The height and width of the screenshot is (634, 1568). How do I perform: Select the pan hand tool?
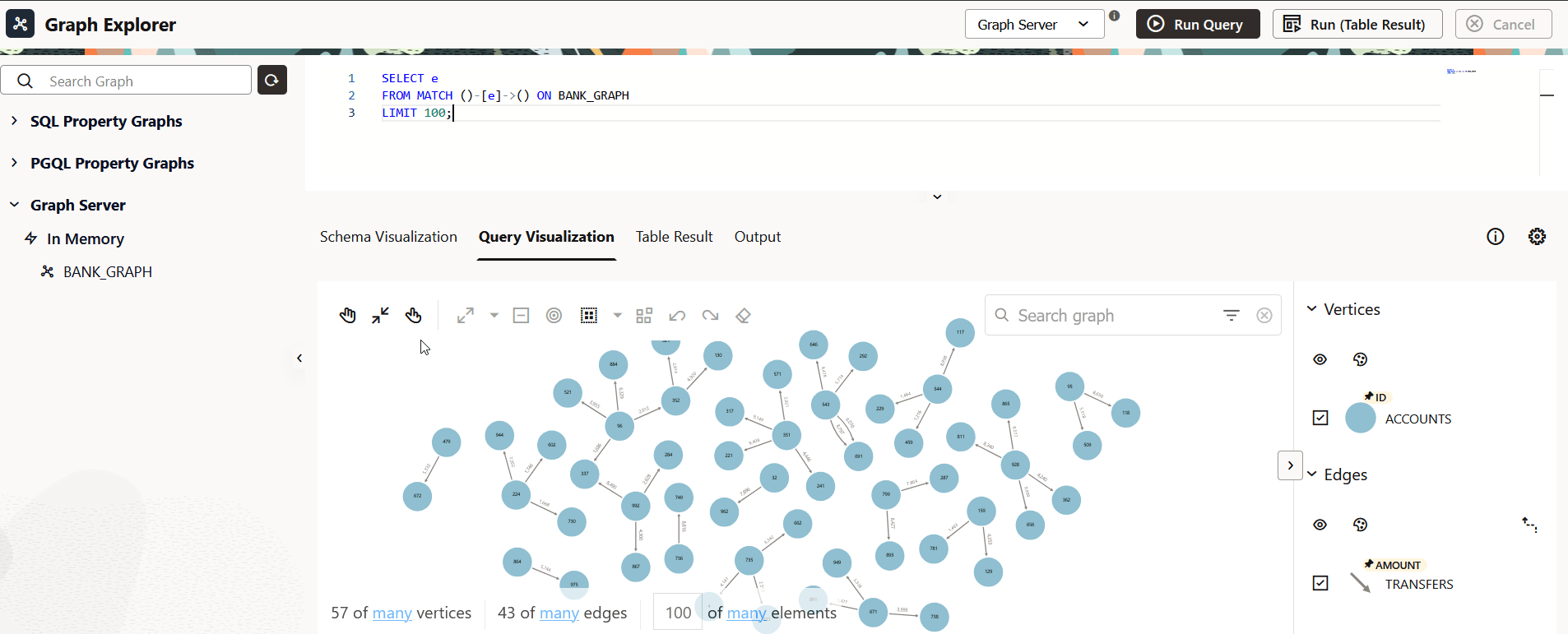click(348, 316)
